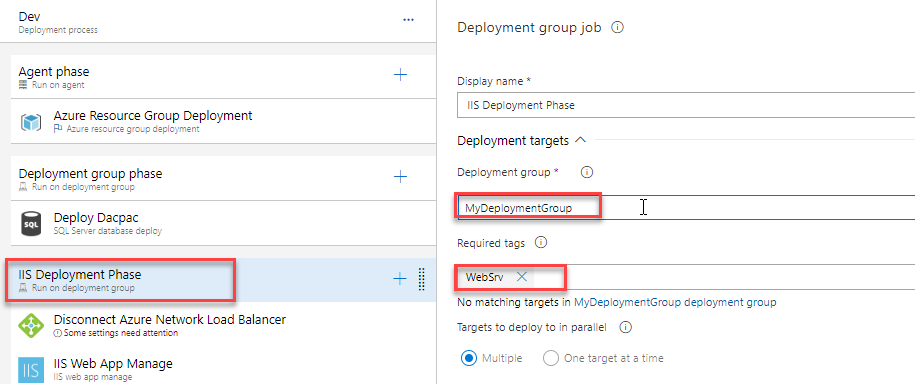Viewport: 915px width, 384px height.
Task: Open Disconnect Azure Network Load Balancer task
Action: (223, 326)
